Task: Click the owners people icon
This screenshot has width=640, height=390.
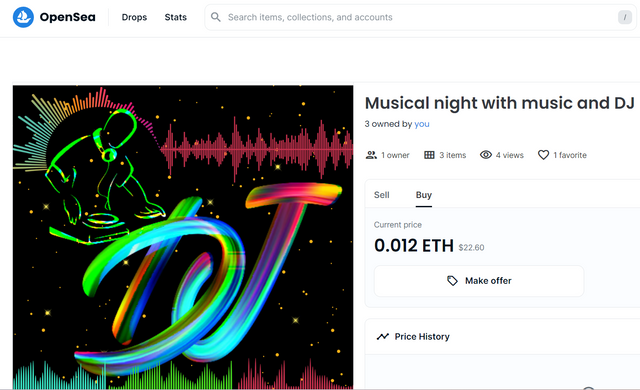Action: (x=371, y=155)
